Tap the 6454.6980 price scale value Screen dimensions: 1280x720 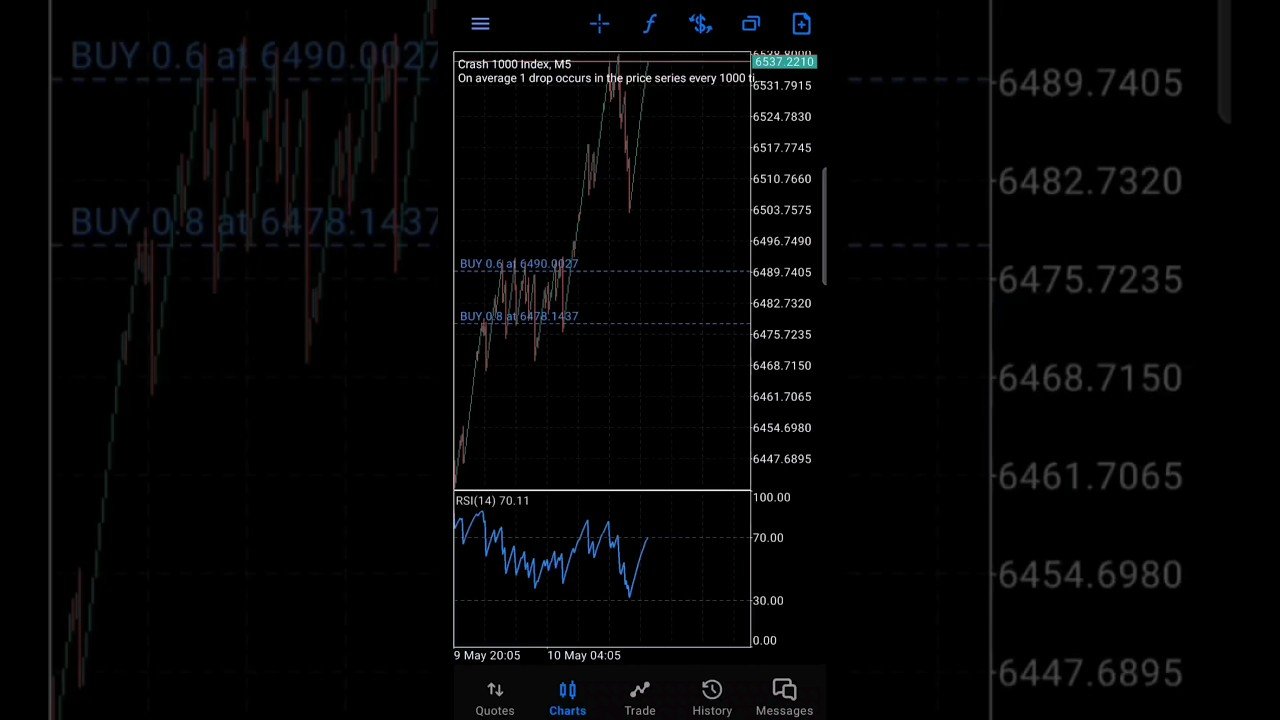pos(782,428)
